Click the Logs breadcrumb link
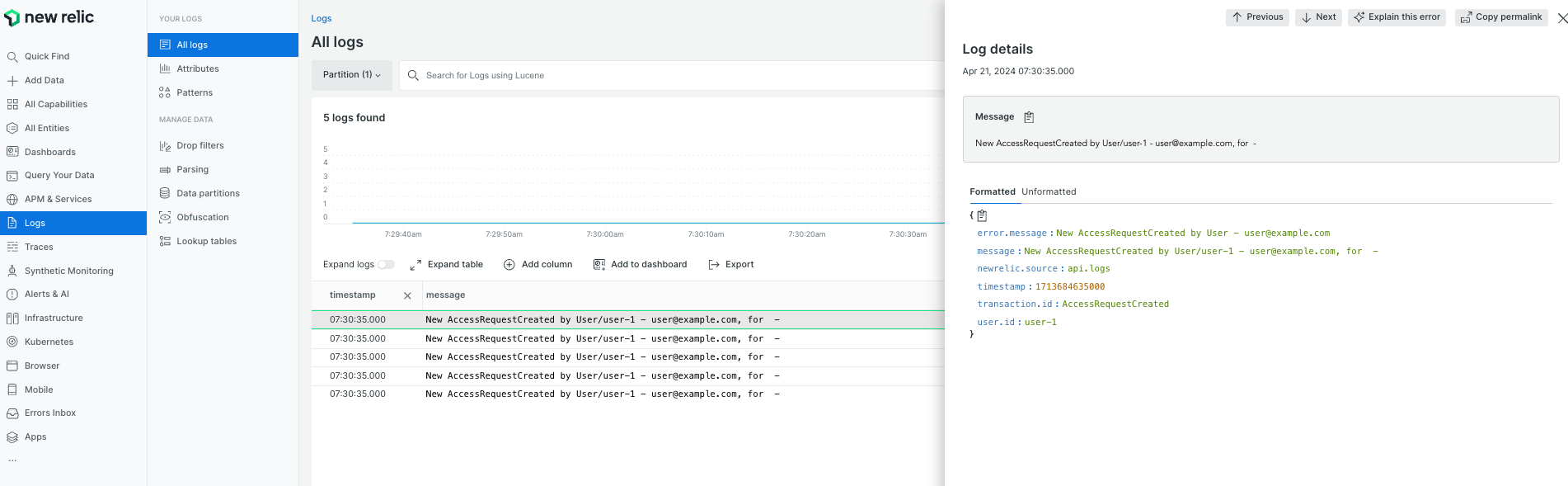Image resolution: width=1568 pixels, height=486 pixels. point(321,18)
